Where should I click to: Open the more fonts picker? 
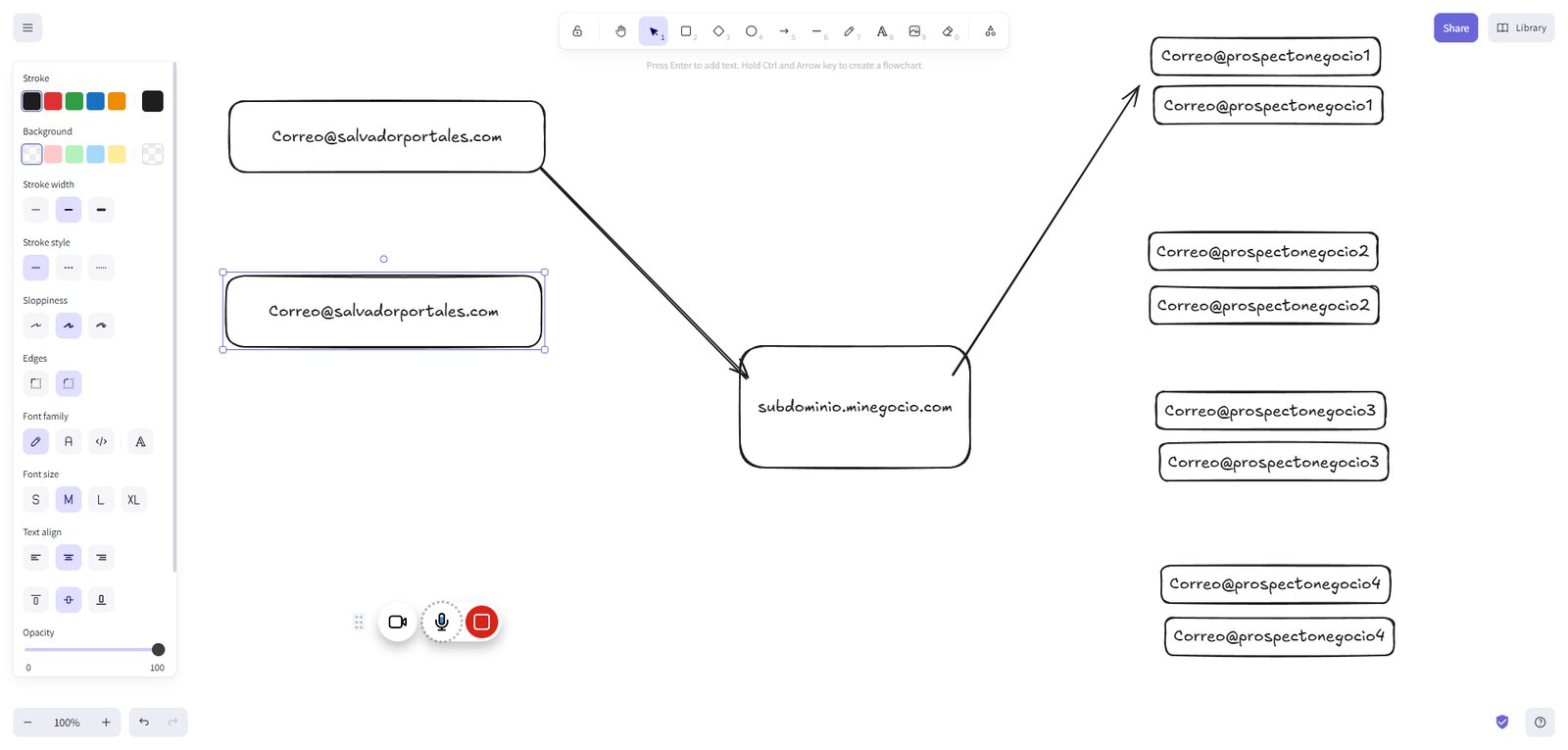tap(140, 441)
